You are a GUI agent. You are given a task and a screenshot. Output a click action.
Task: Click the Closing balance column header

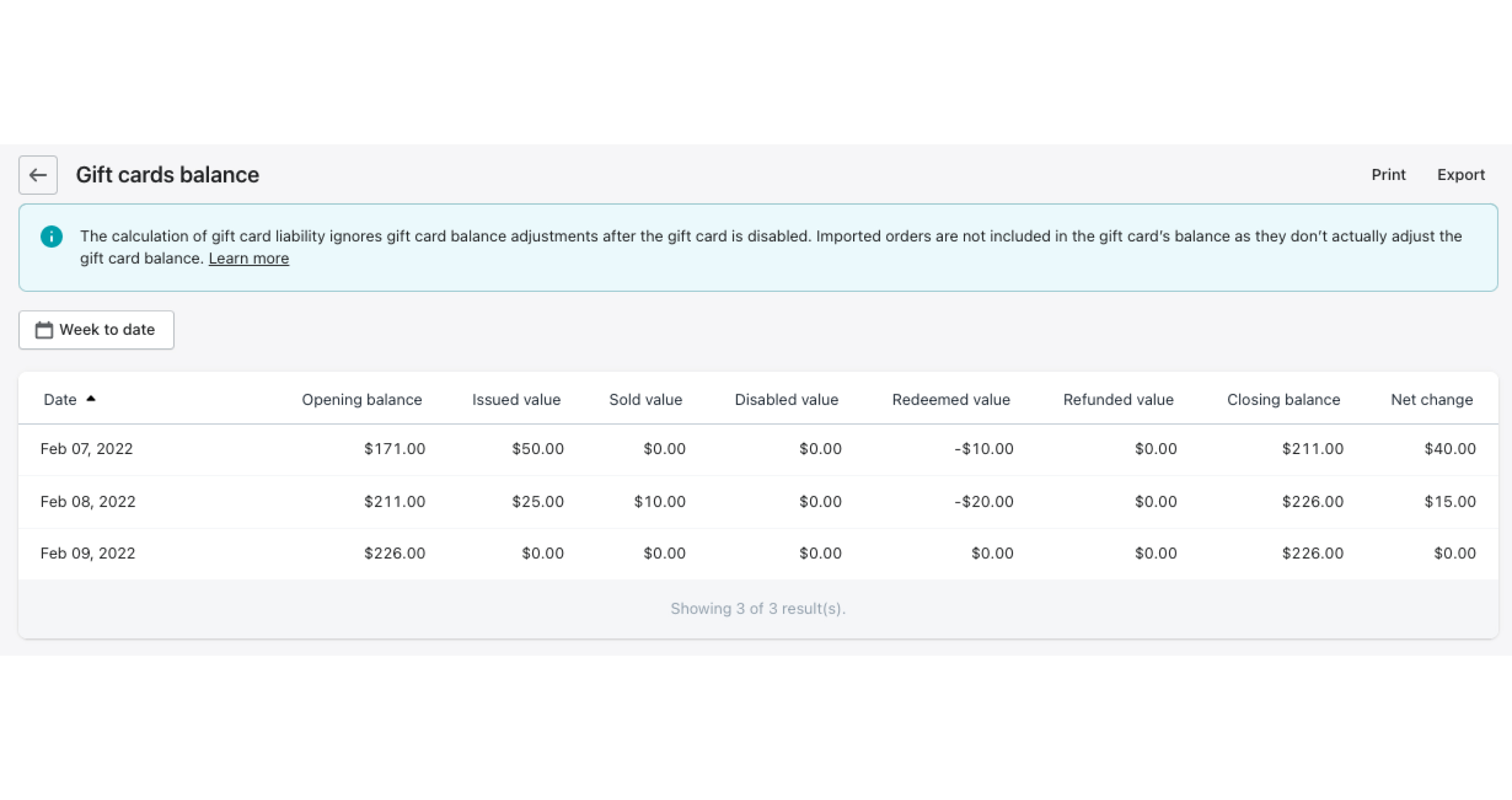tap(1284, 399)
